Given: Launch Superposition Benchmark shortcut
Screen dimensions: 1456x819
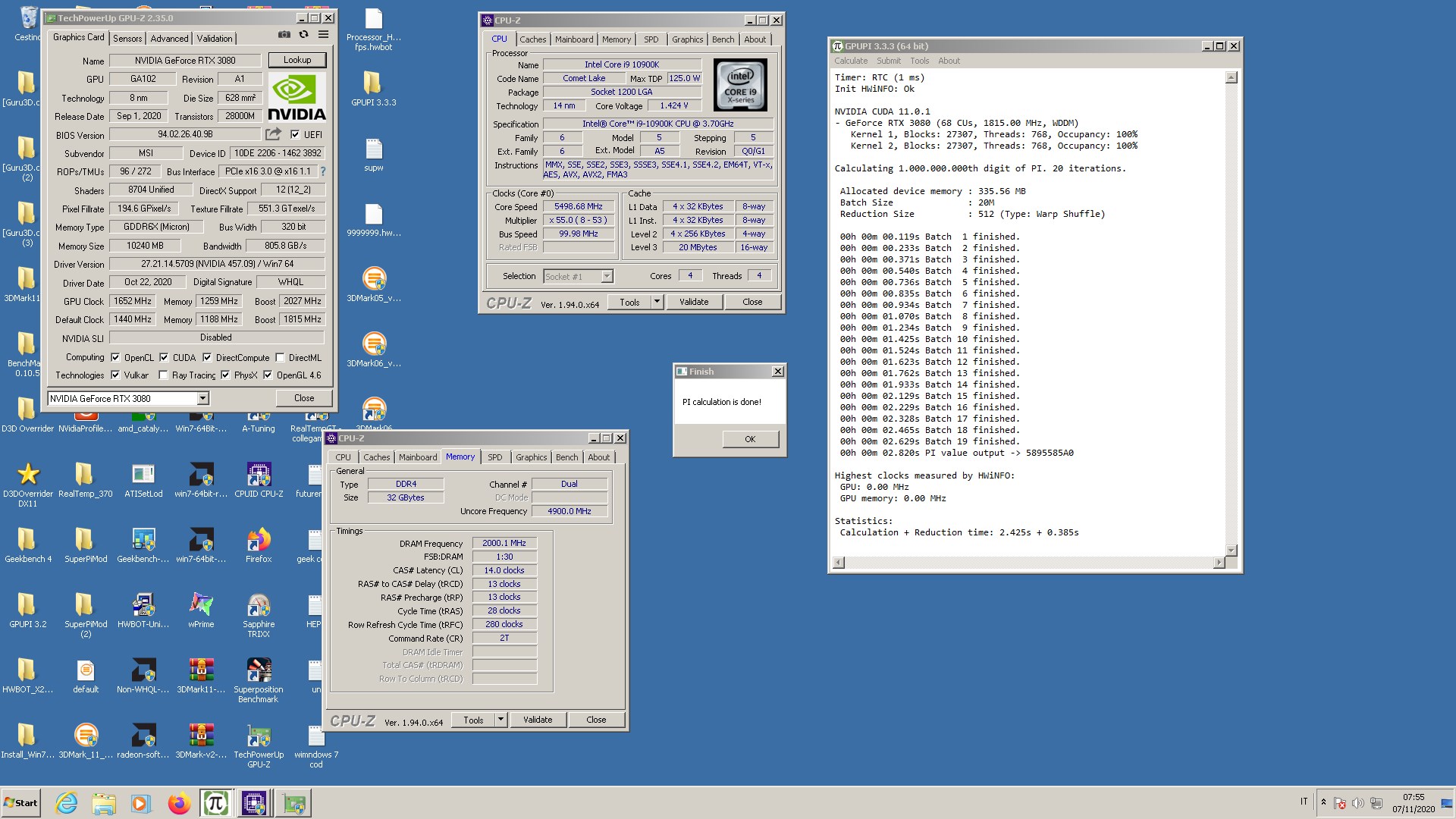Looking at the screenshot, I should (259, 679).
